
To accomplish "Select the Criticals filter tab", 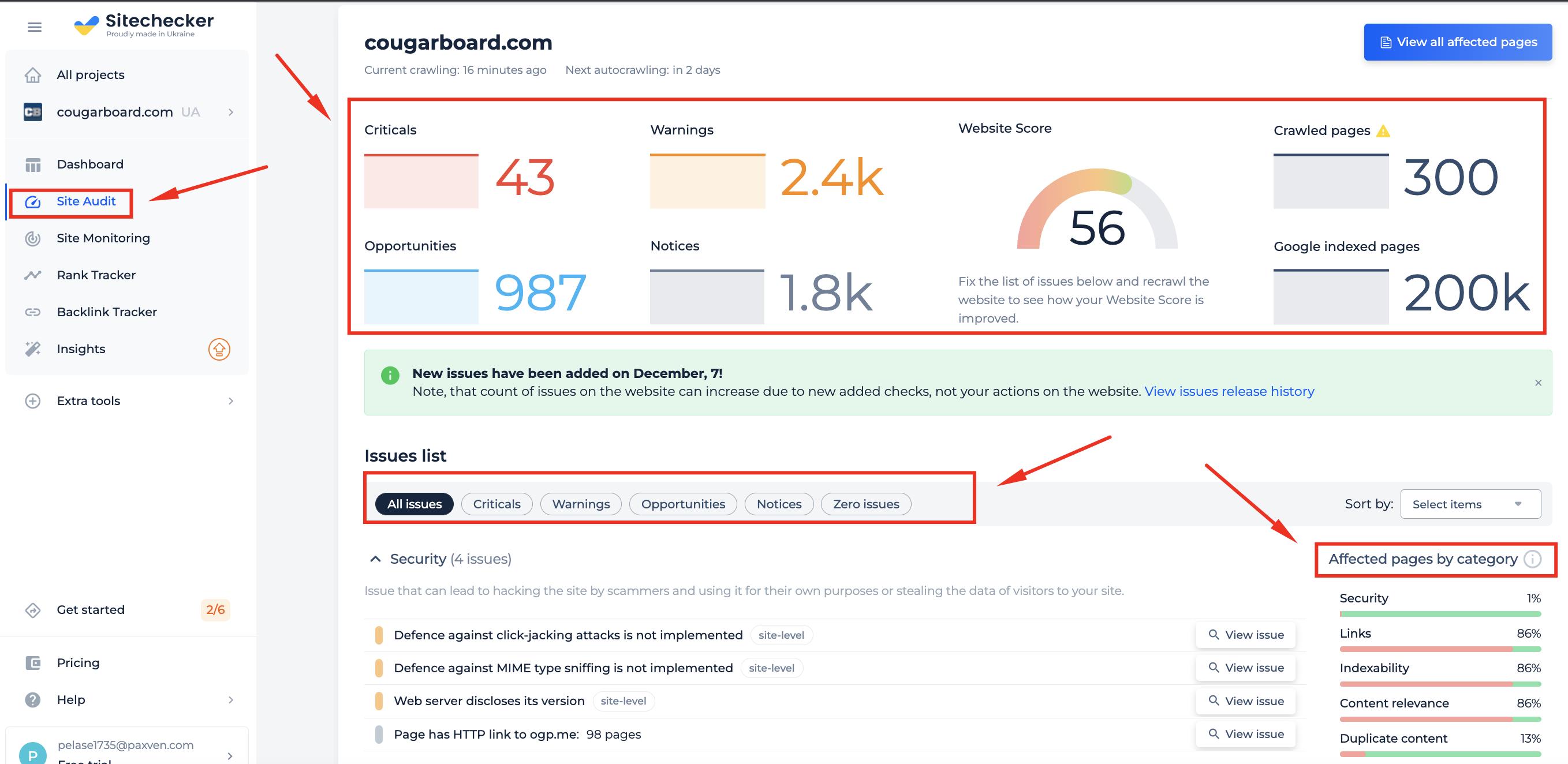I will pyautogui.click(x=496, y=503).
